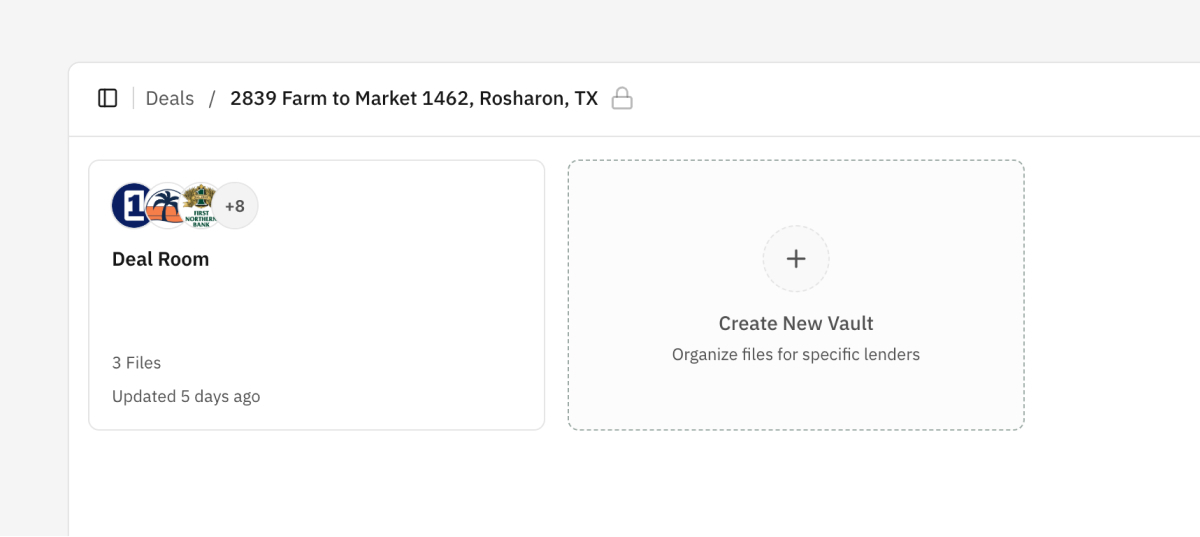Image resolution: width=1200 pixels, height=537 pixels.
Task: Click the 2839 Farm to Market breadcrumb title
Action: click(413, 98)
